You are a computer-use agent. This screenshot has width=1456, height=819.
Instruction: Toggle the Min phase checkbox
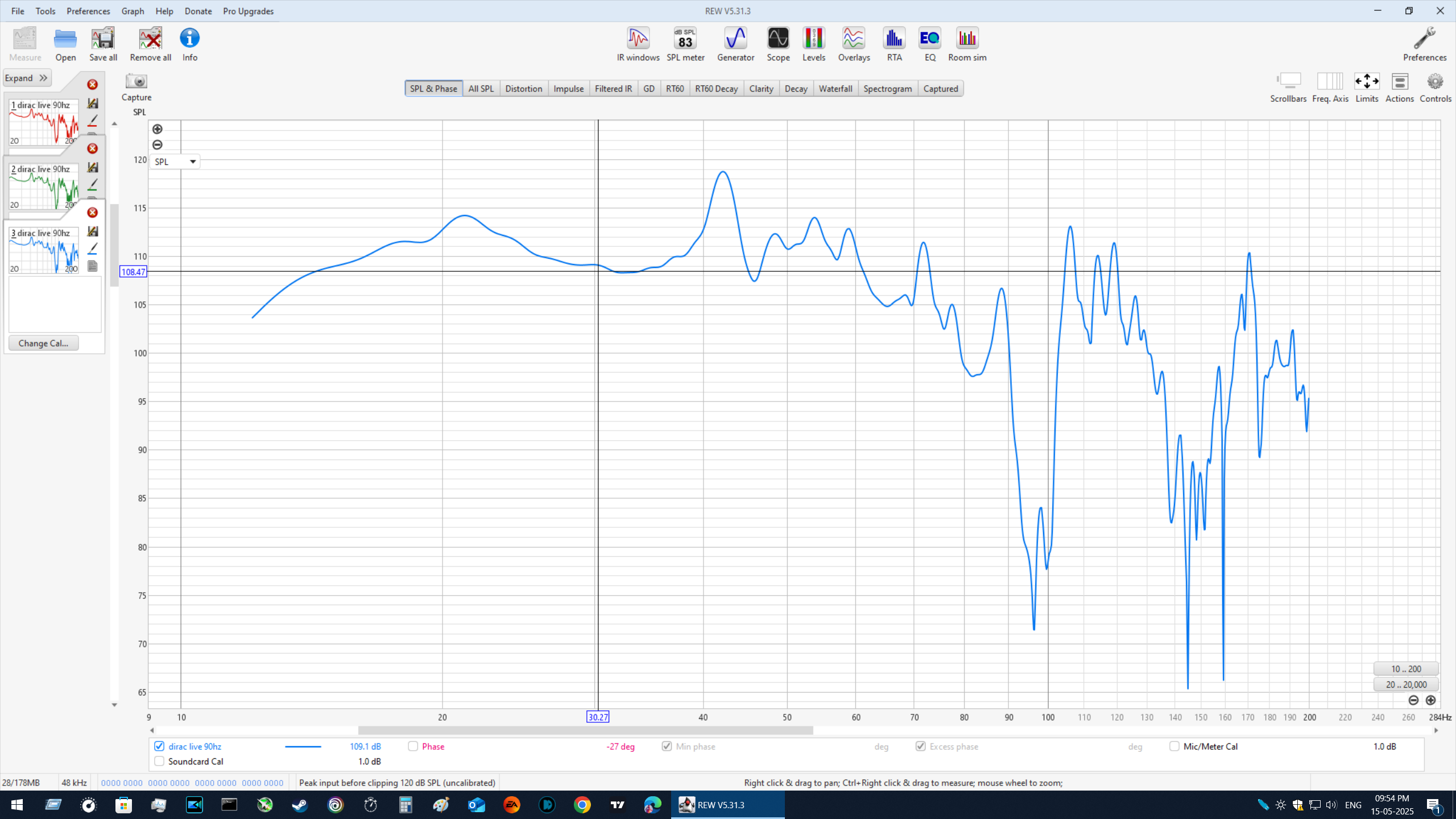pyautogui.click(x=667, y=746)
